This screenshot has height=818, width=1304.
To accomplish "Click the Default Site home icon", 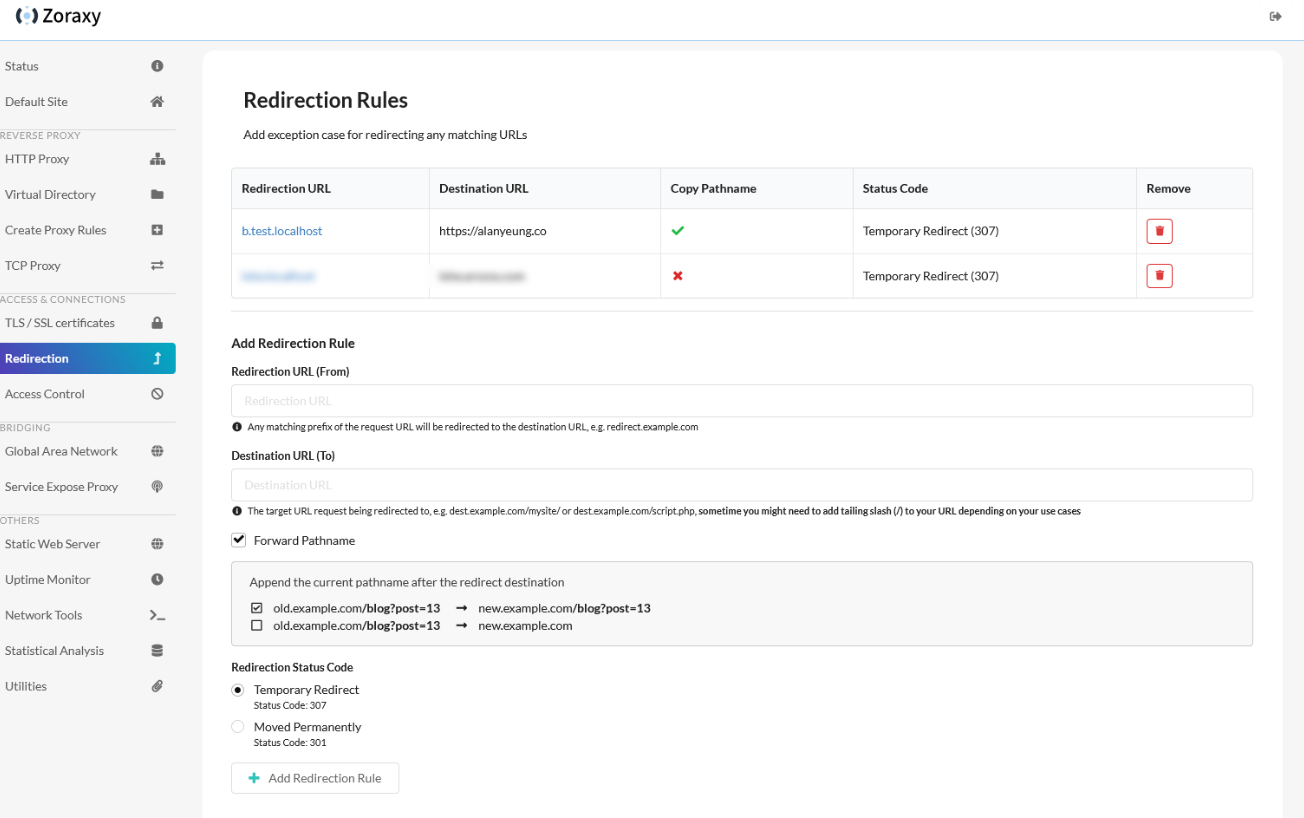I will coord(157,102).
